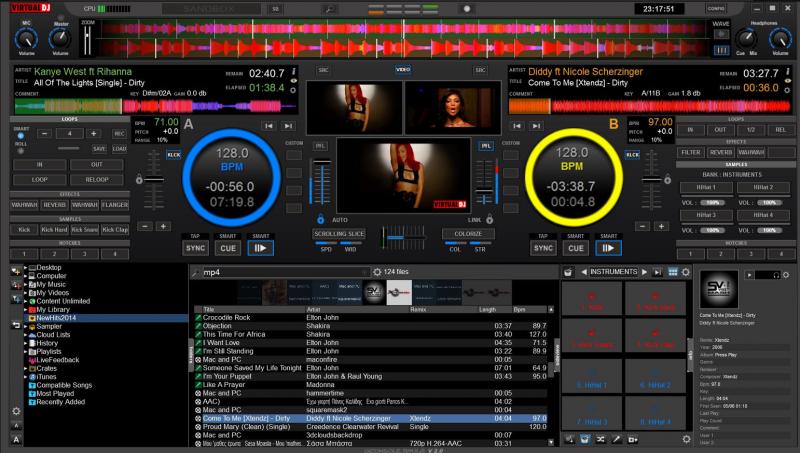Trigger the Kick Clap sample
800x453 pixels.
click(115, 230)
